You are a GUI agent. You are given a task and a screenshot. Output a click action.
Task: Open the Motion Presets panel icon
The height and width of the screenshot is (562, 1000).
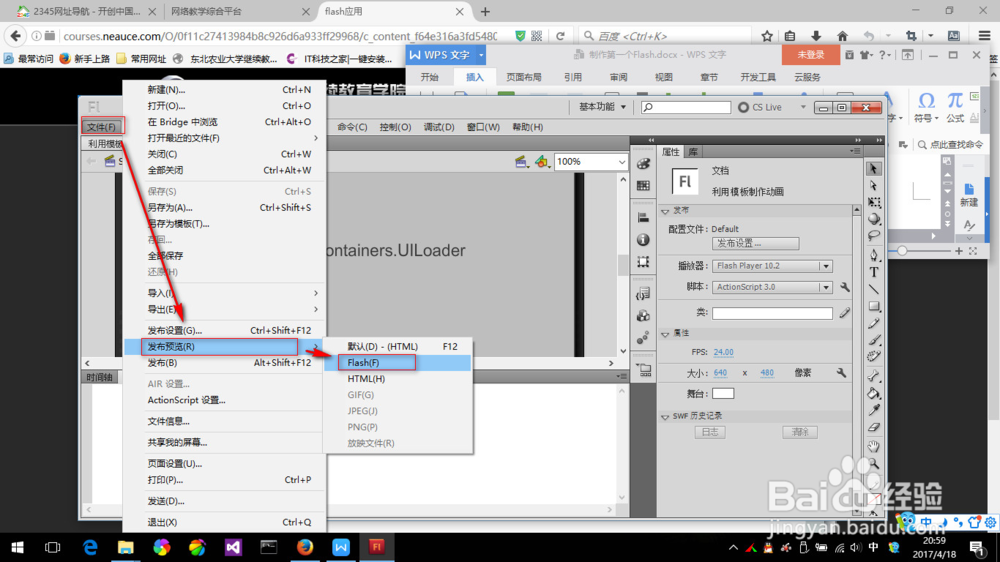click(643, 337)
